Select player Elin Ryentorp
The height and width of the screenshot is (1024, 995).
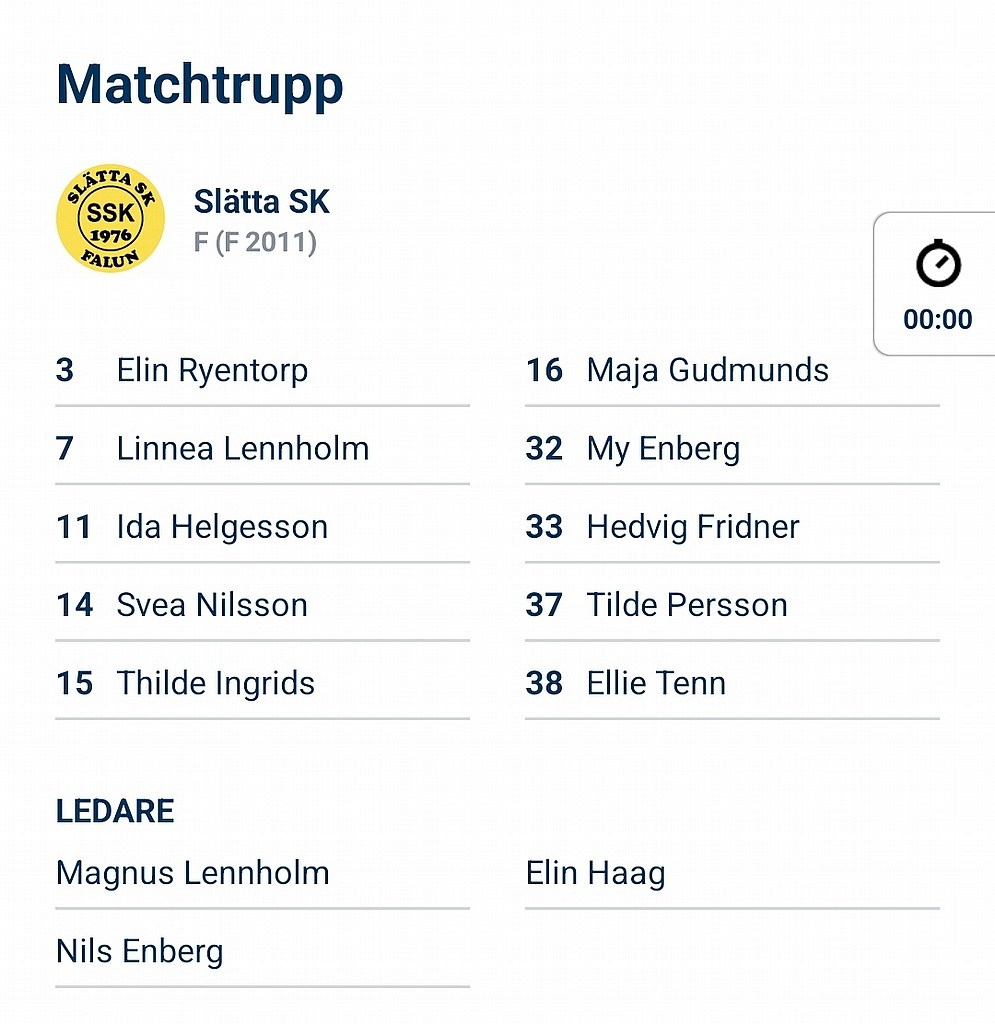click(x=262, y=370)
